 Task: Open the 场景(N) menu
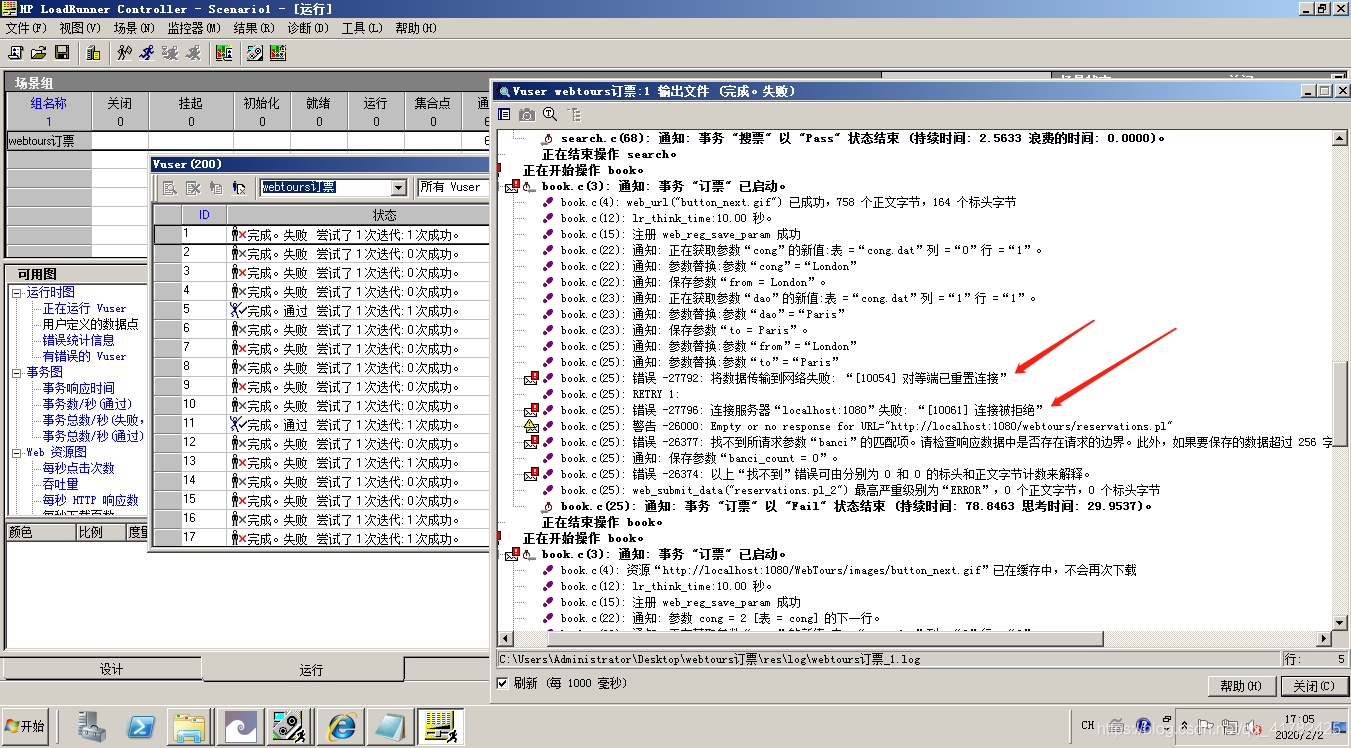click(x=134, y=28)
